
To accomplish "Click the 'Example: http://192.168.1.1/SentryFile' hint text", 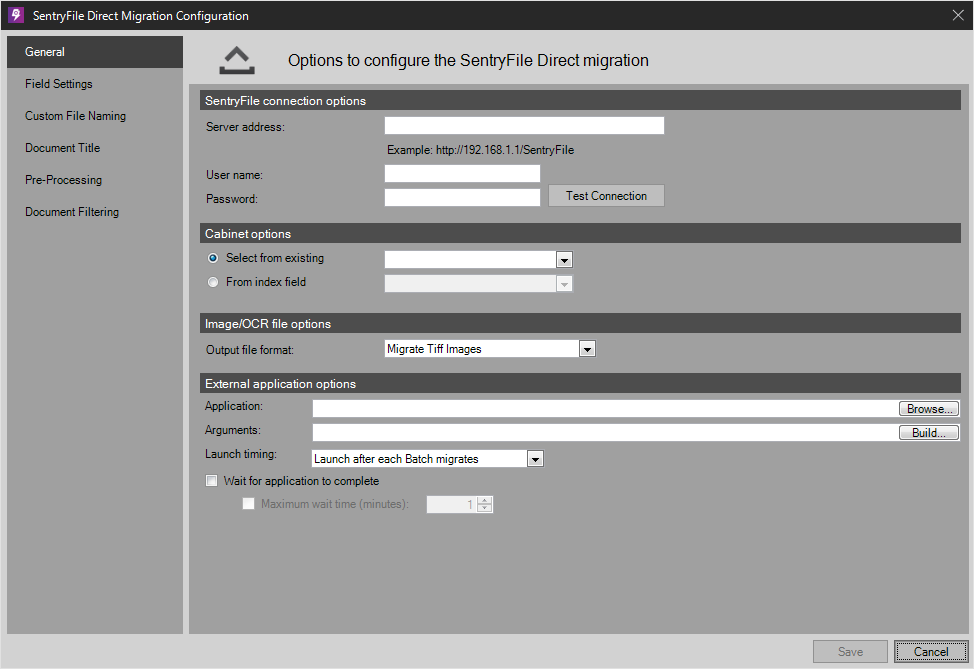I will [480, 150].
